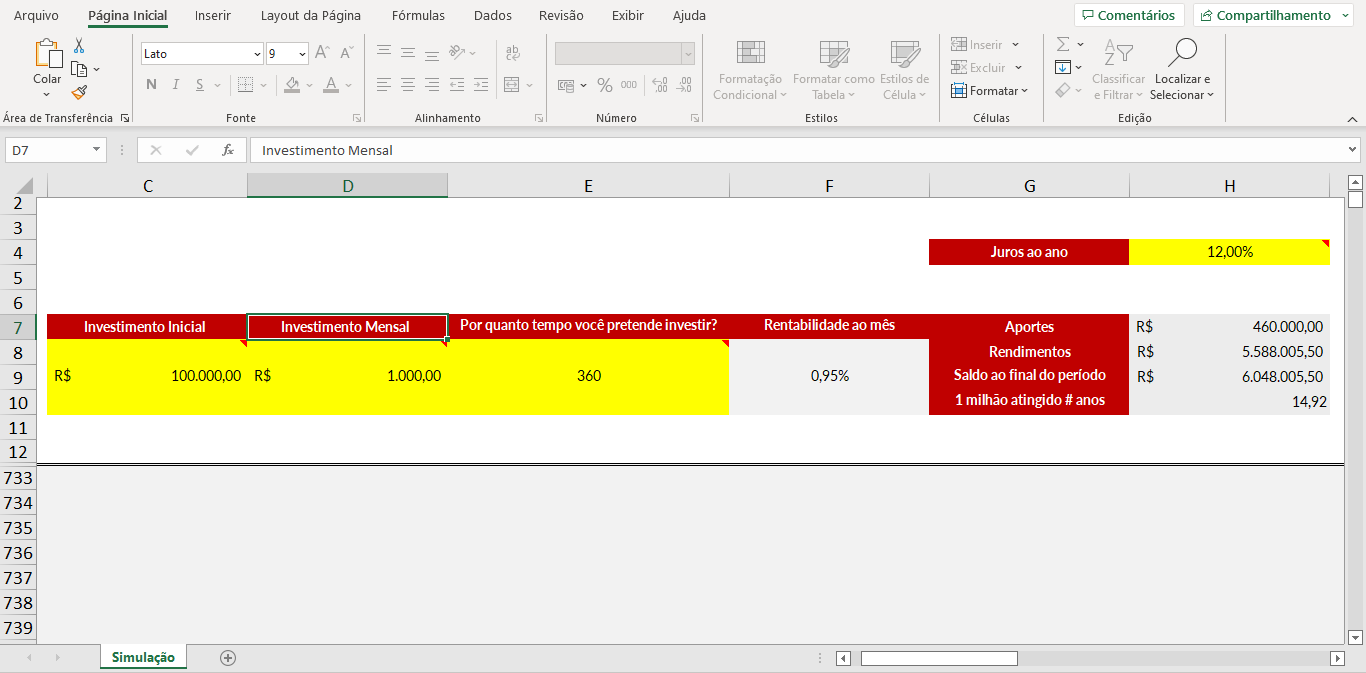Click the Compartilhamento button
This screenshot has height=673, width=1366.
[1273, 15]
